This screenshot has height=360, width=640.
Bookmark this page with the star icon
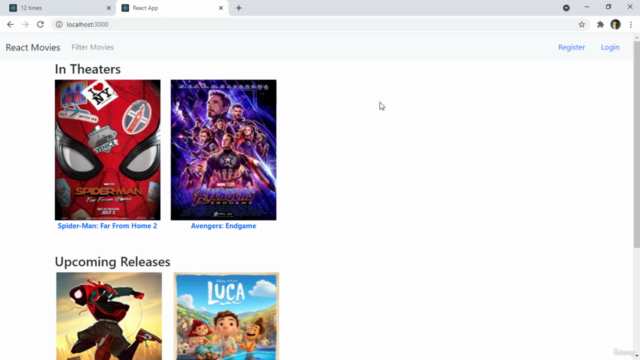pyautogui.click(x=582, y=24)
